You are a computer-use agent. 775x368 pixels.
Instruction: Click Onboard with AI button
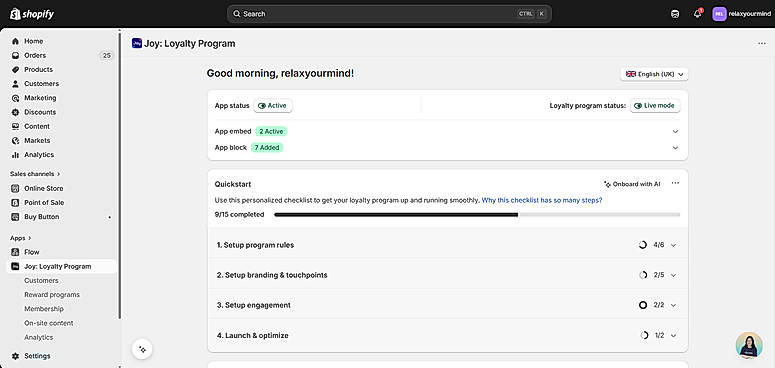pyautogui.click(x=632, y=184)
